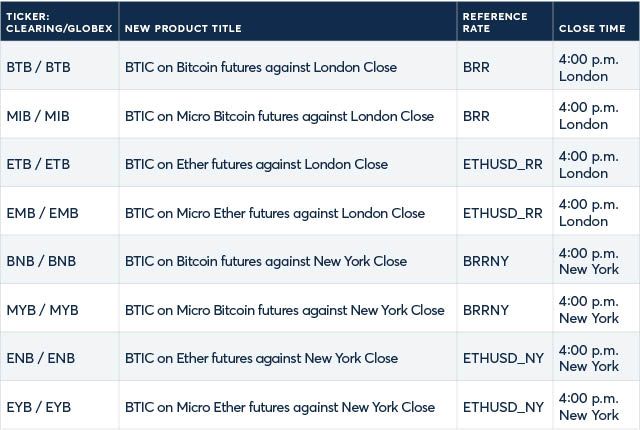
Task: Click the EYB / EYB ticker cell
Action: pos(39,407)
